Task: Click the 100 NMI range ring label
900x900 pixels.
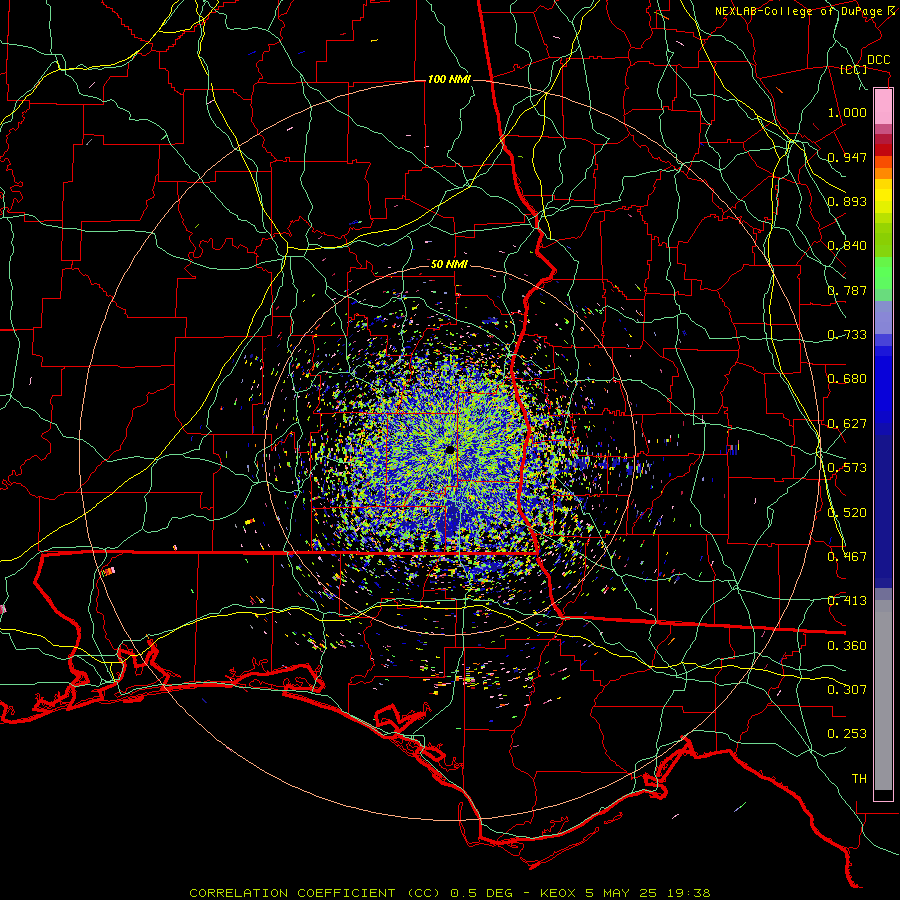Action: [x=449, y=79]
